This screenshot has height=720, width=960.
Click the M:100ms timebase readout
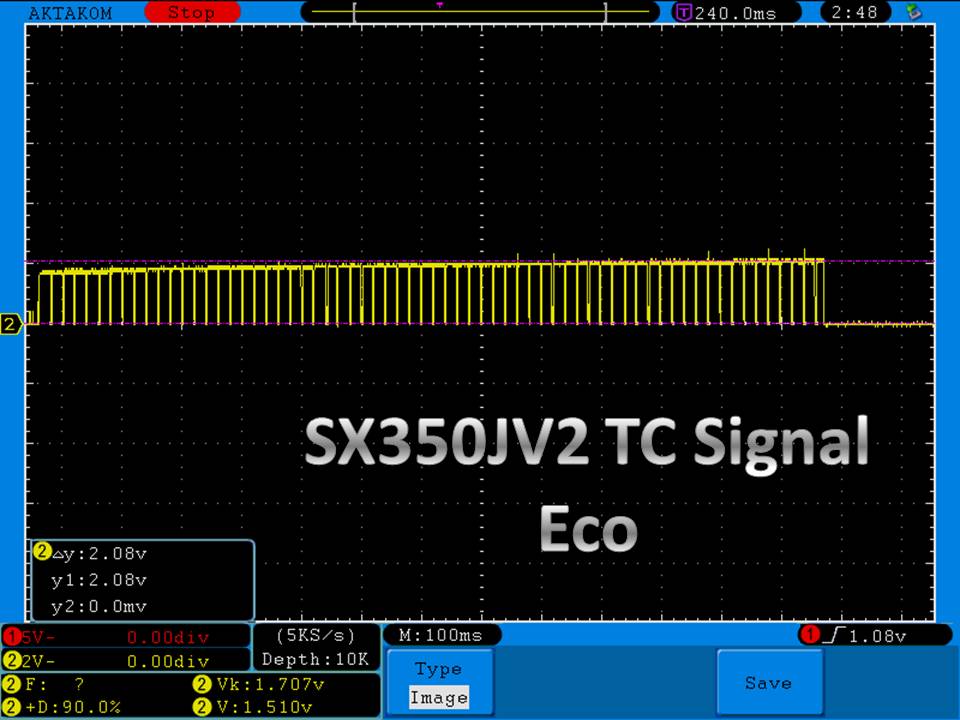(441, 636)
